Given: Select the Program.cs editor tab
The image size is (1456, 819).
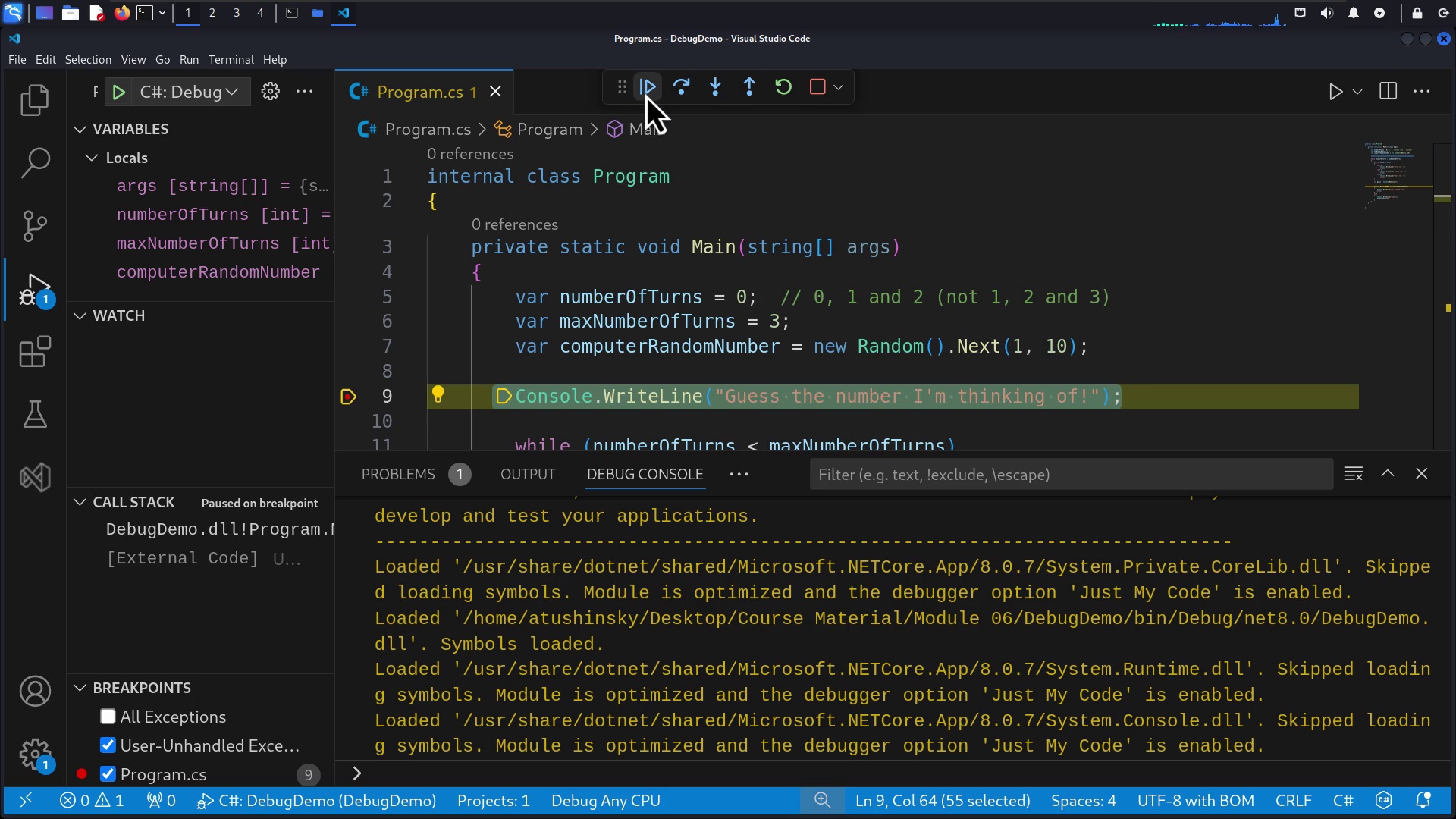Looking at the screenshot, I should (425, 92).
